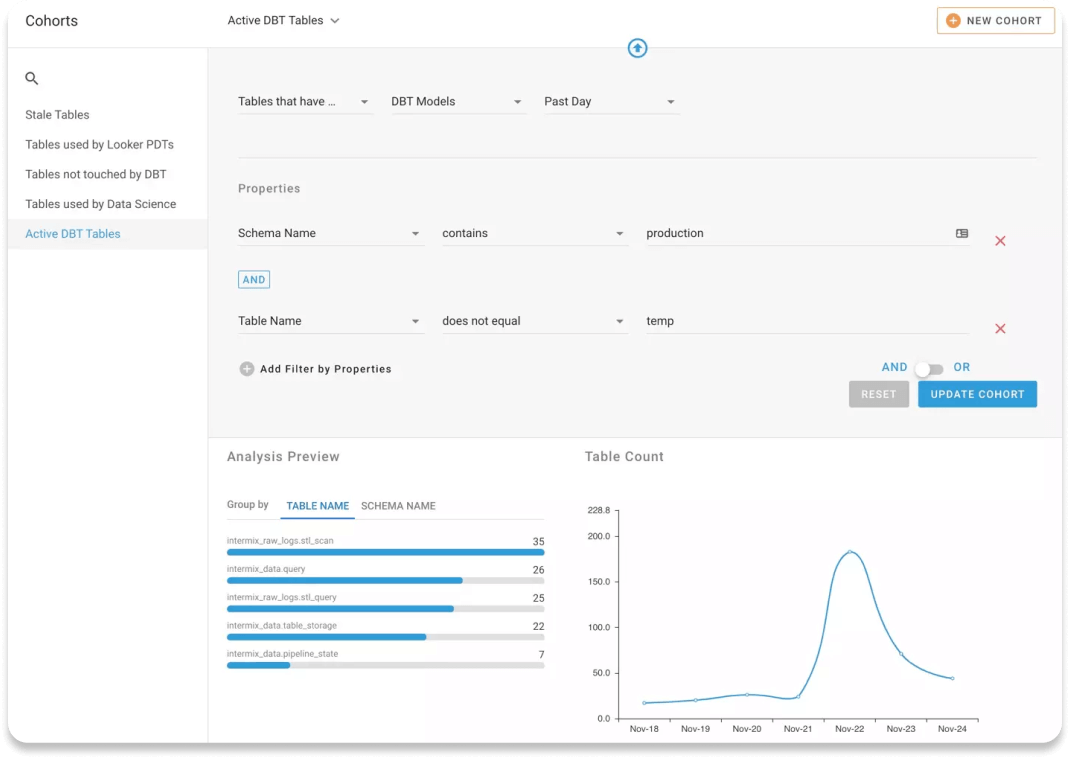Click the list icon in production field

coord(962,233)
